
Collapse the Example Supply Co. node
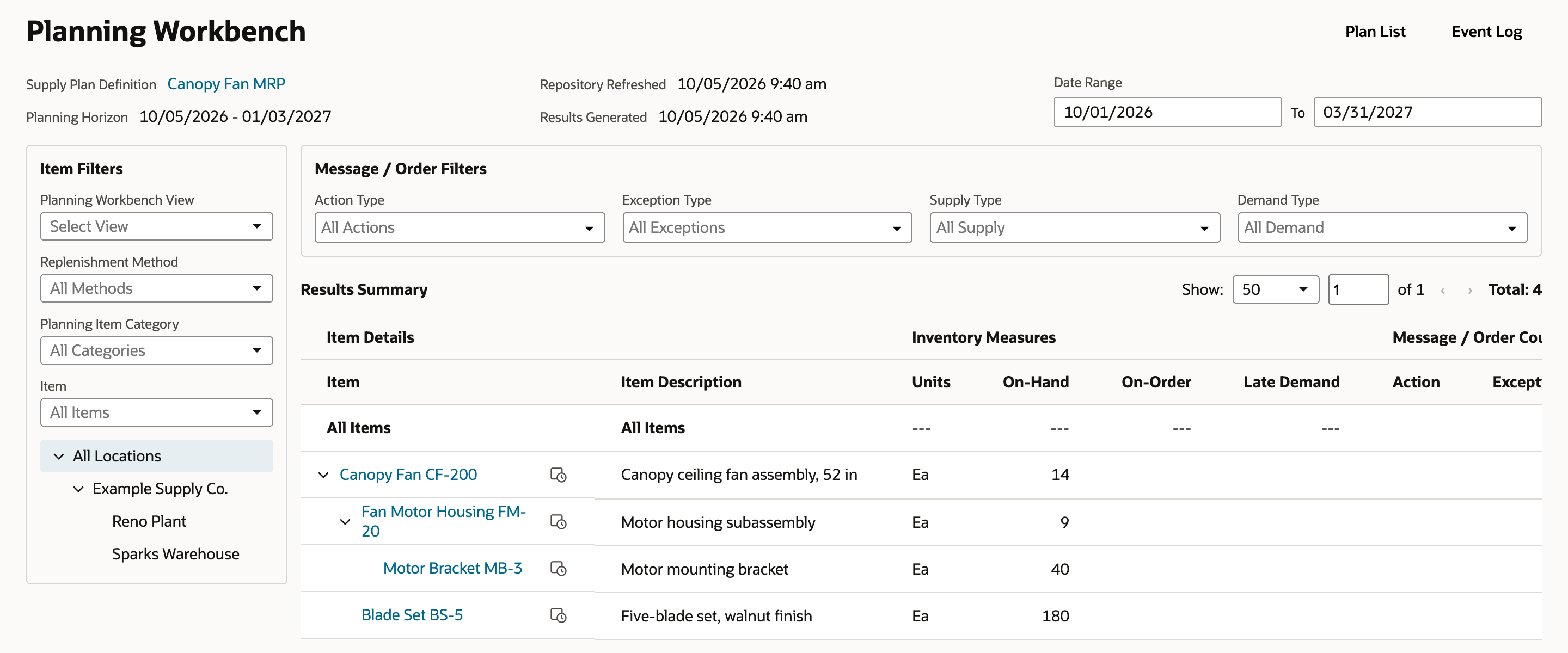point(78,489)
